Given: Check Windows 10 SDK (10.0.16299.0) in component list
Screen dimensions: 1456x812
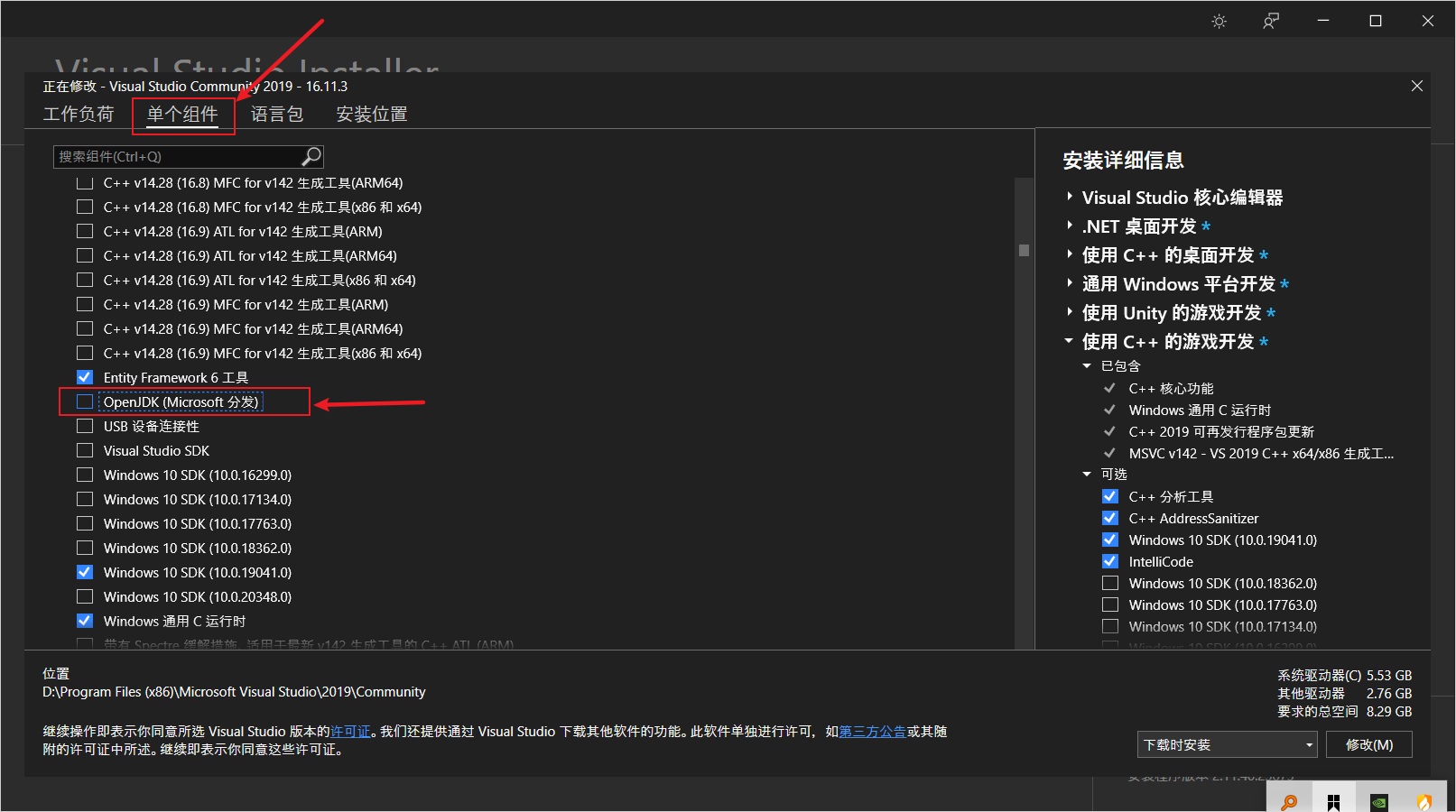Looking at the screenshot, I should (x=85, y=475).
